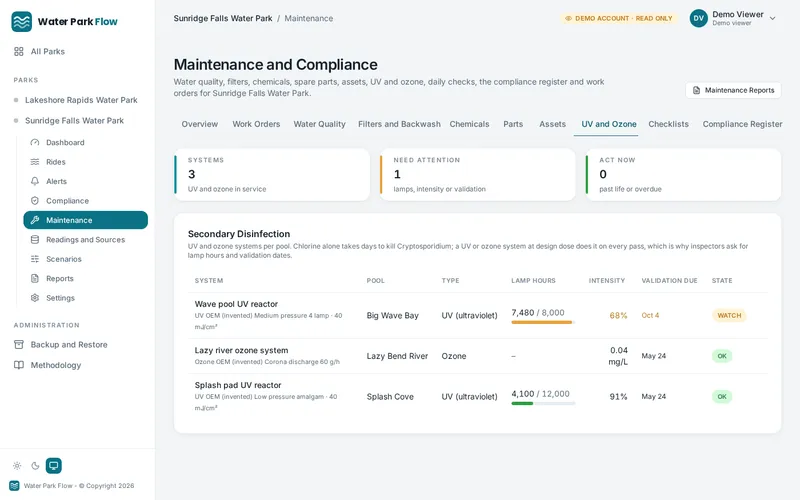The image size is (800, 500).
Task: Click the 0.04 mg/L intensity value
Action: [x=618, y=356]
